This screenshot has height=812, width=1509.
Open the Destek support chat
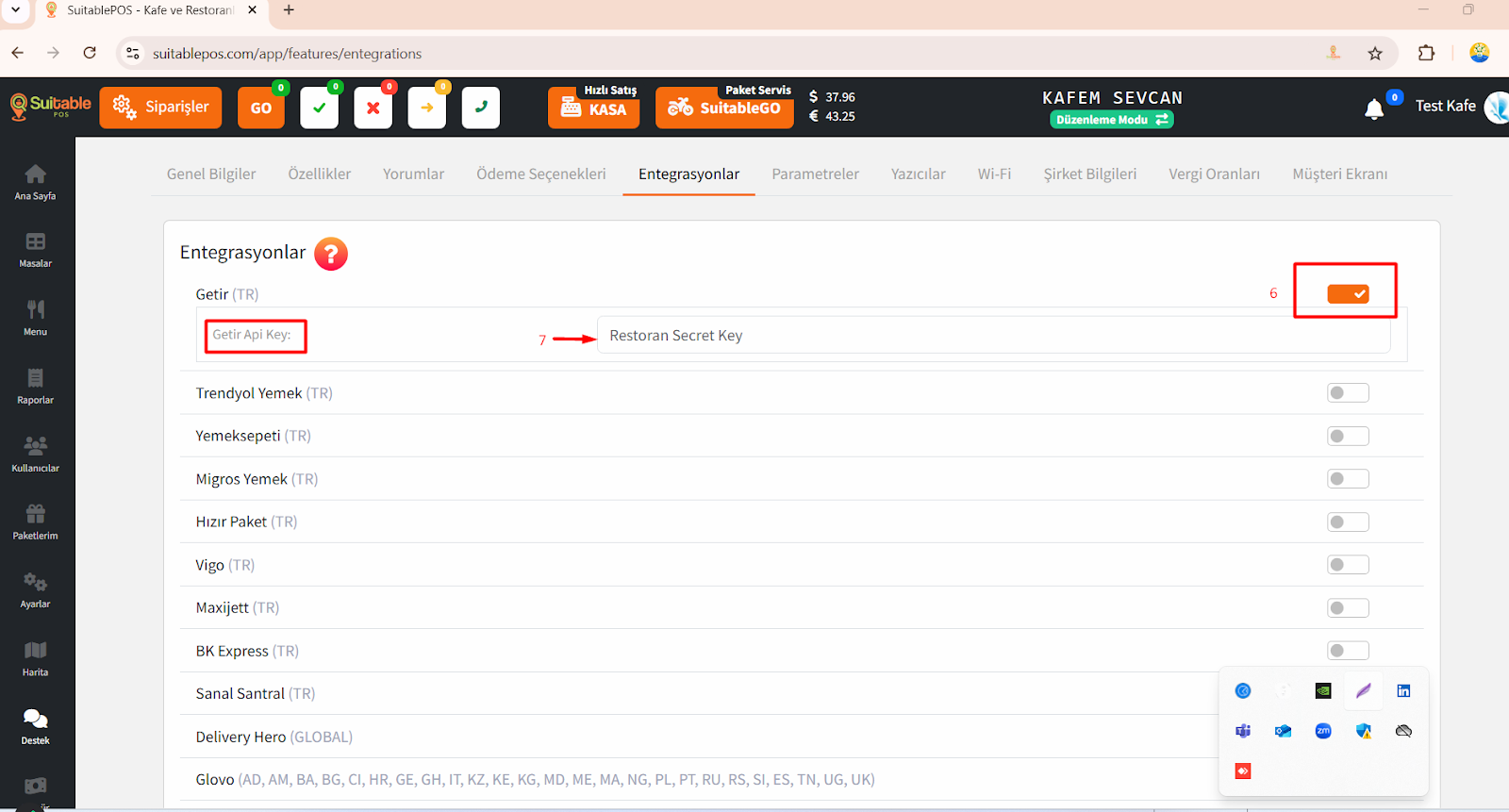pos(35,726)
